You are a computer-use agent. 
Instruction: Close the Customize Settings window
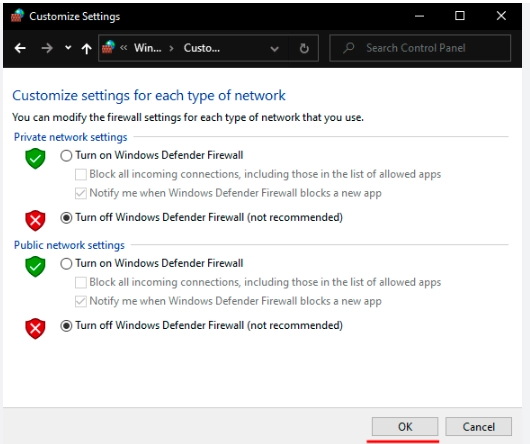(x=501, y=16)
